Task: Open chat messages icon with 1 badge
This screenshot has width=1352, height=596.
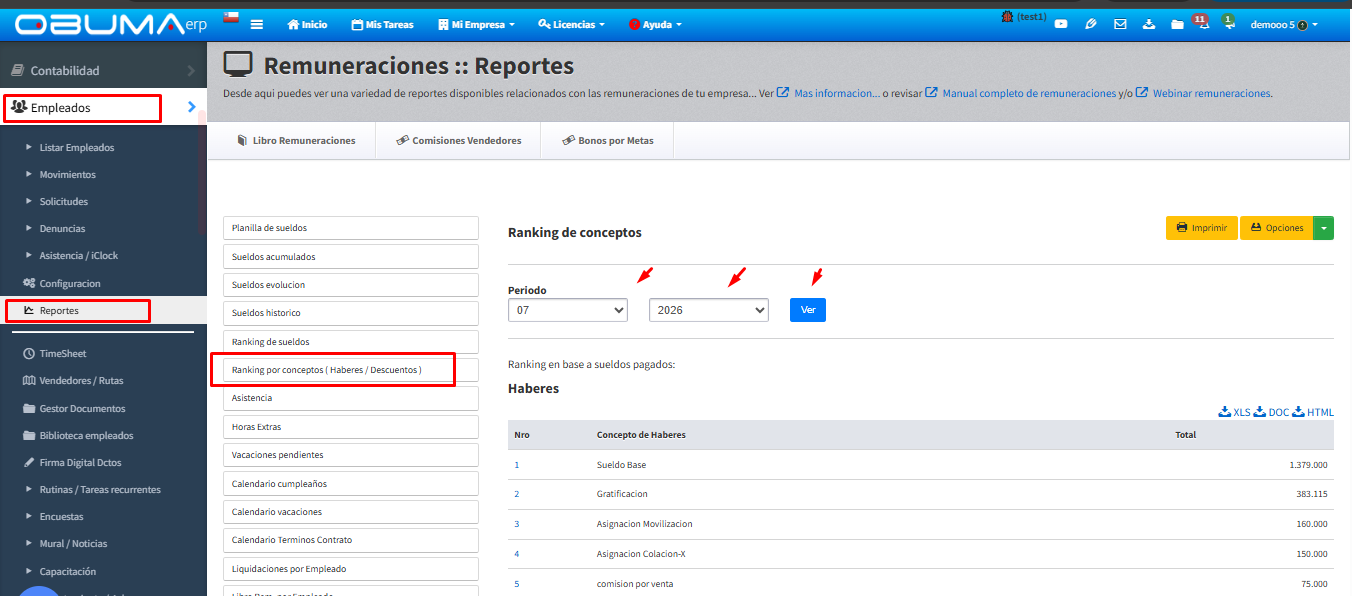Action: [1228, 22]
